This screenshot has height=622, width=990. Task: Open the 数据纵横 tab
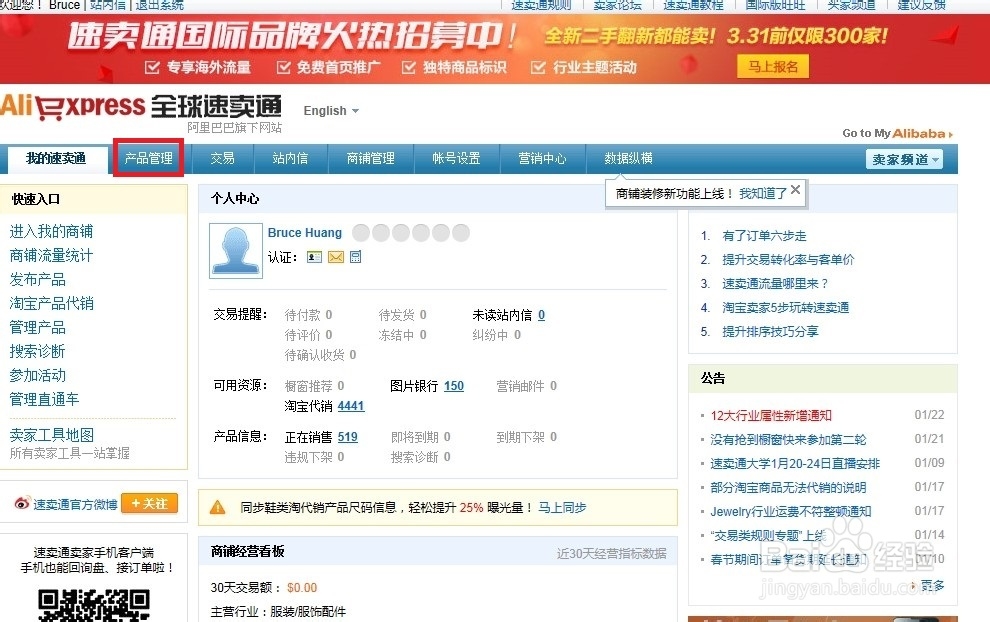pyautogui.click(x=628, y=158)
